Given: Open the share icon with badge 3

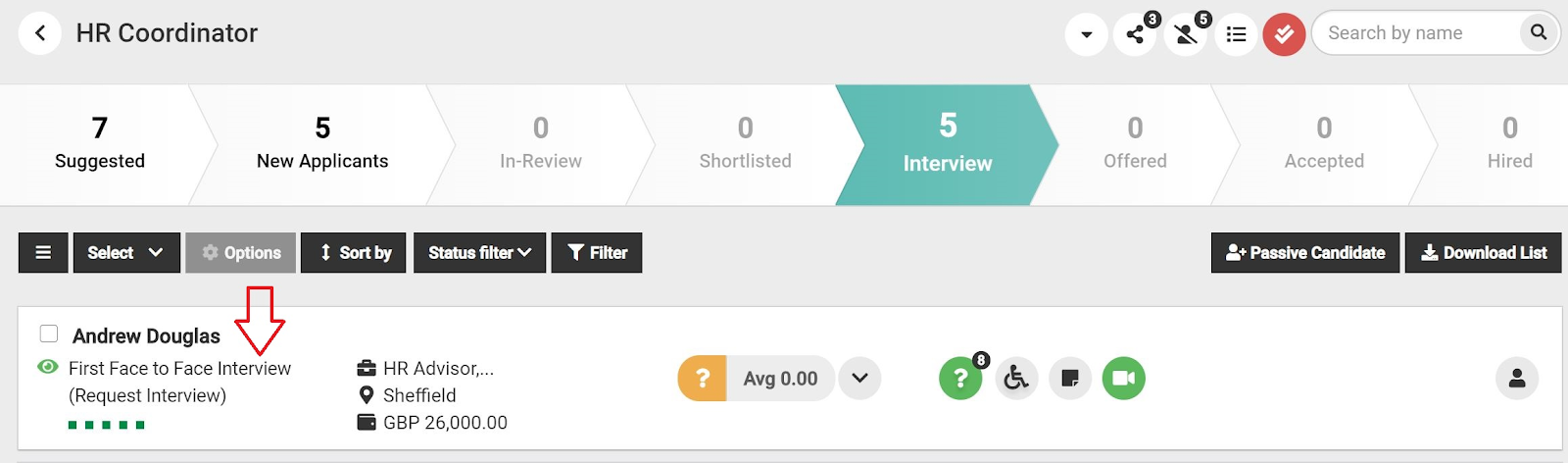Looking at the screenshot, I should pos(1135,34).
